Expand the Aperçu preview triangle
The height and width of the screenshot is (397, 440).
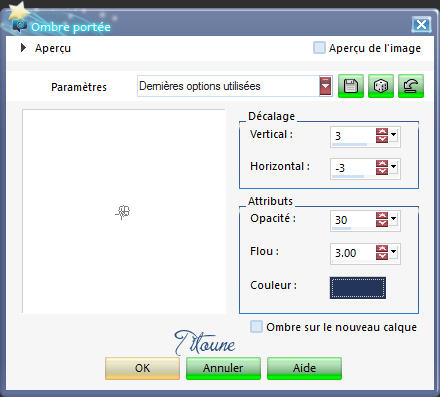click(x=23, y=48)
